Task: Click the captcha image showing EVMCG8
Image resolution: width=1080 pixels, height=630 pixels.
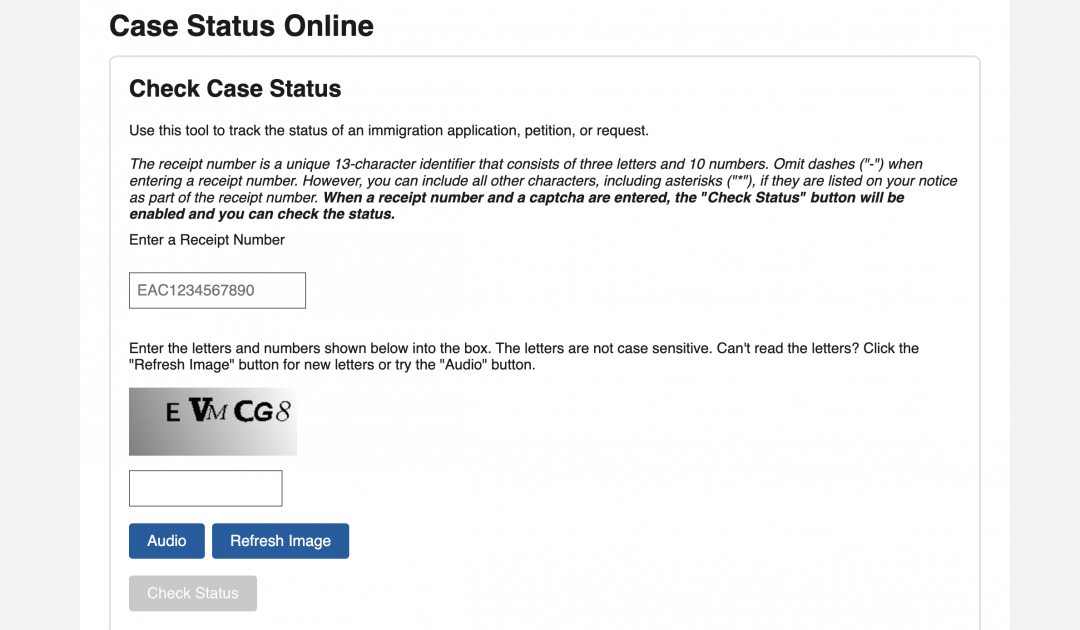Action: point(212,421)
